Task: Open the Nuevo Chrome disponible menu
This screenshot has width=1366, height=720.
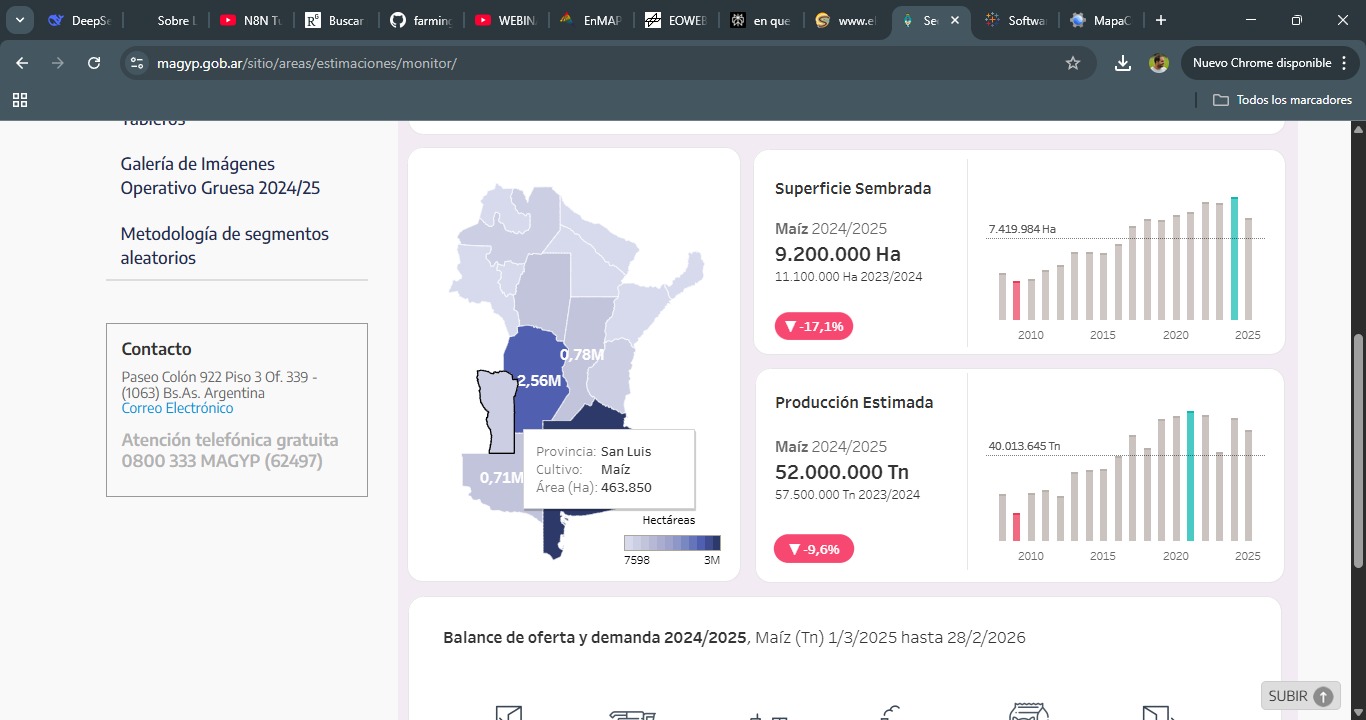Action: pyautogui.click(x=1270, y=63)
